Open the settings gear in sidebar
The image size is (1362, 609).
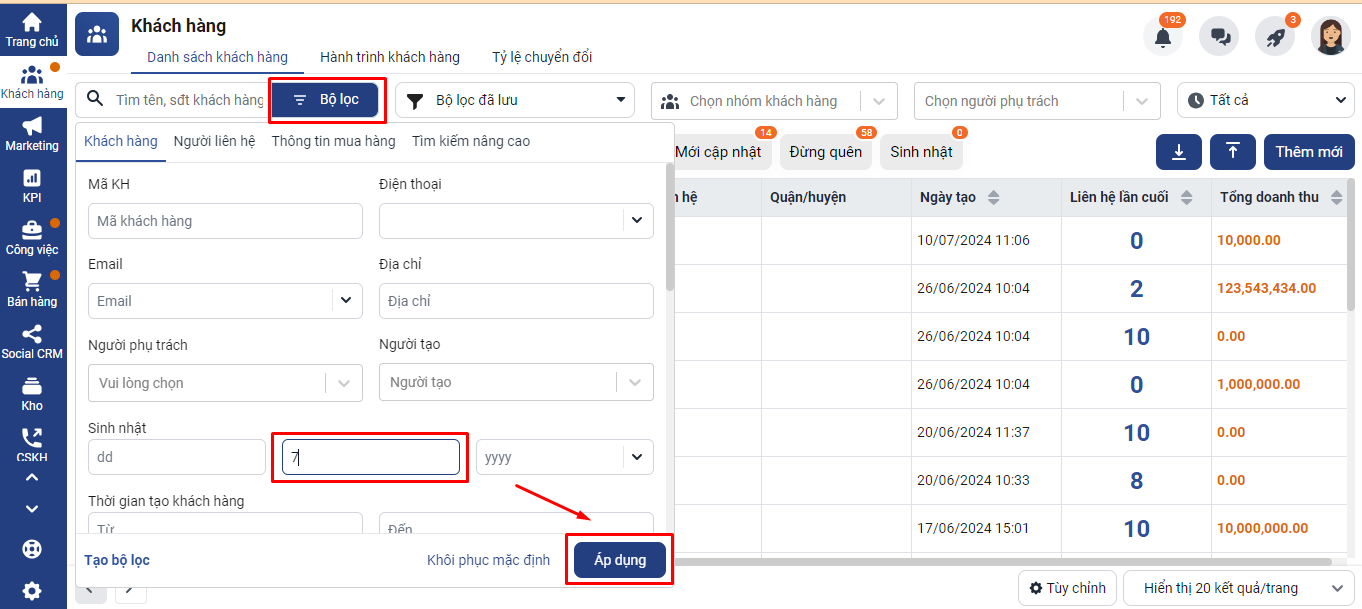[32, 590]
